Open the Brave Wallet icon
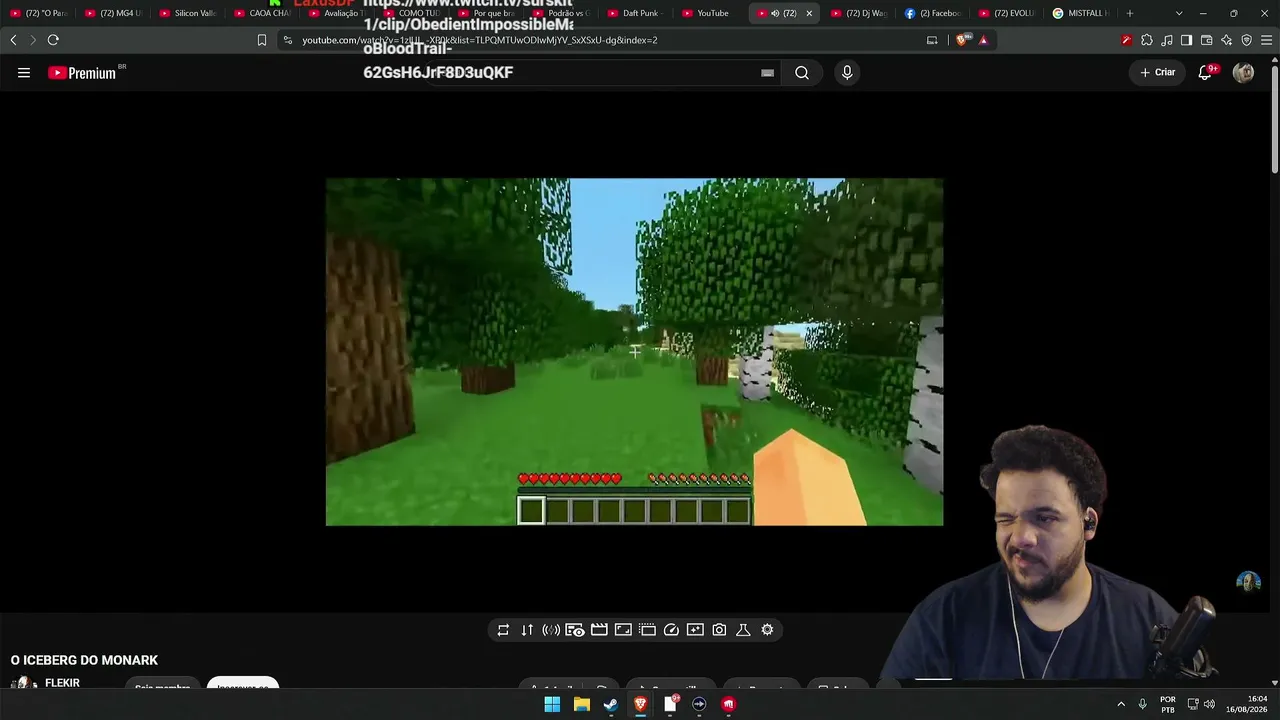1280x720 pixels. (x=1207, y=40)
